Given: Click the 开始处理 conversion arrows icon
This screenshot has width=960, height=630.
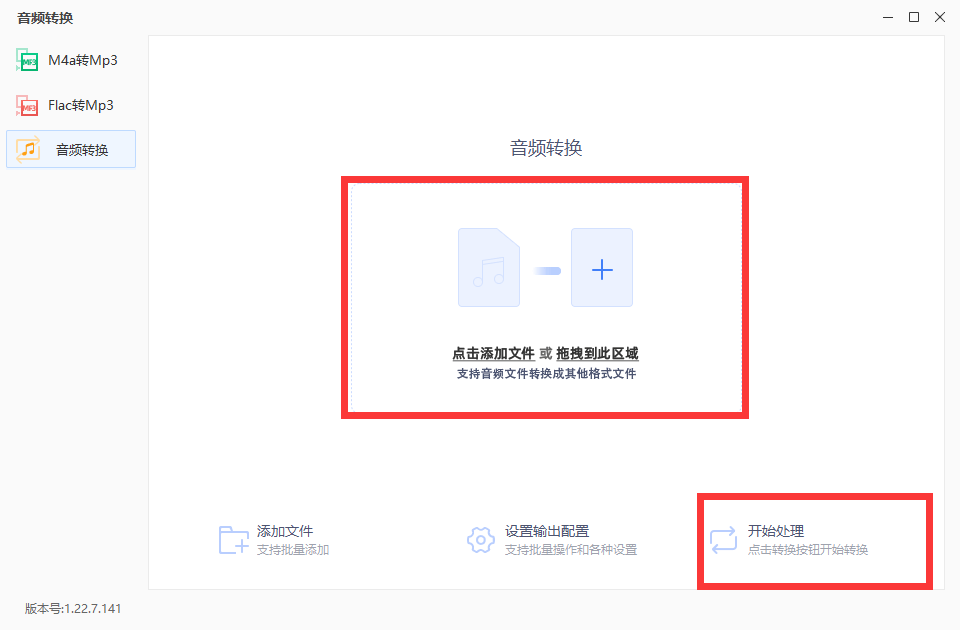Looking at the screenshot, I should (x=722, y=537).
